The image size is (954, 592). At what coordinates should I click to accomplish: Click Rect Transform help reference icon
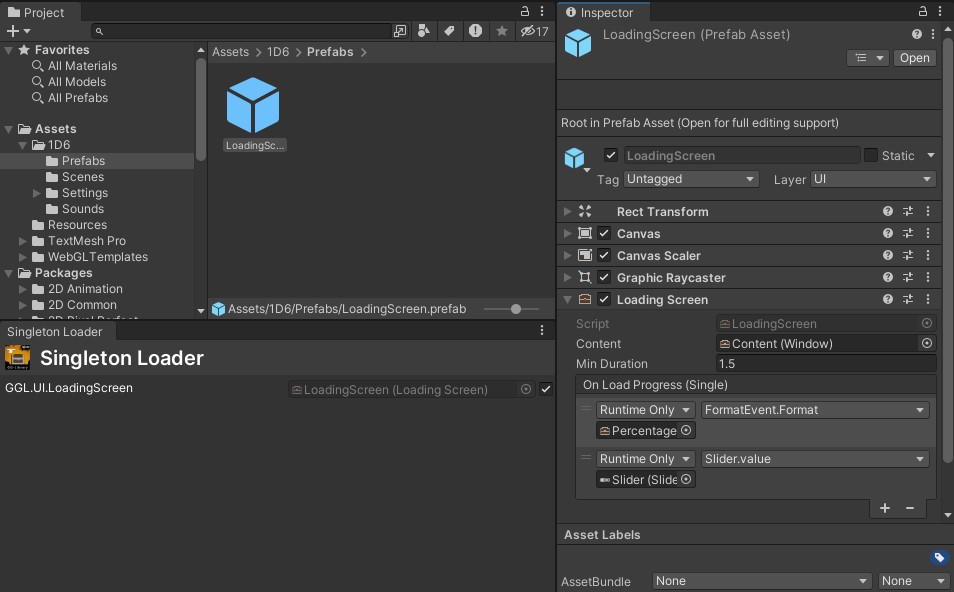coord(888,211)
